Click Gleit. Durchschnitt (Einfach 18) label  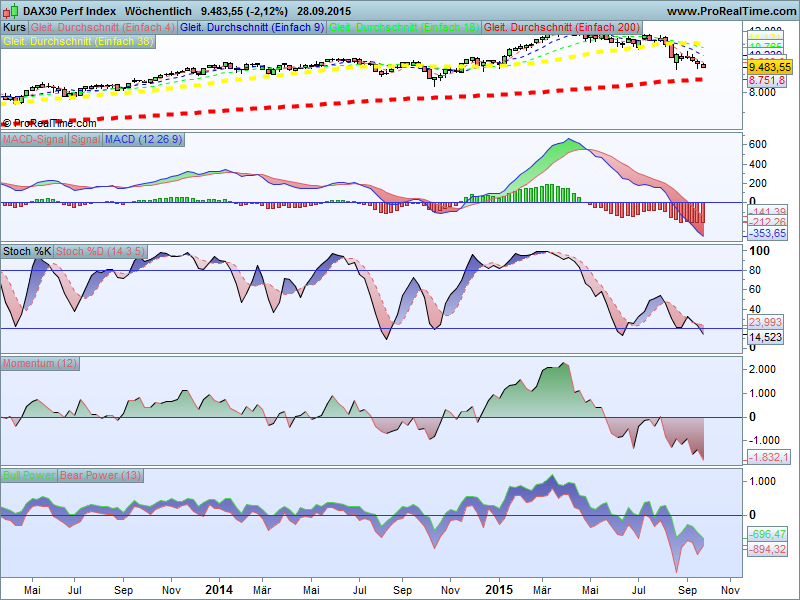(404, 27)
